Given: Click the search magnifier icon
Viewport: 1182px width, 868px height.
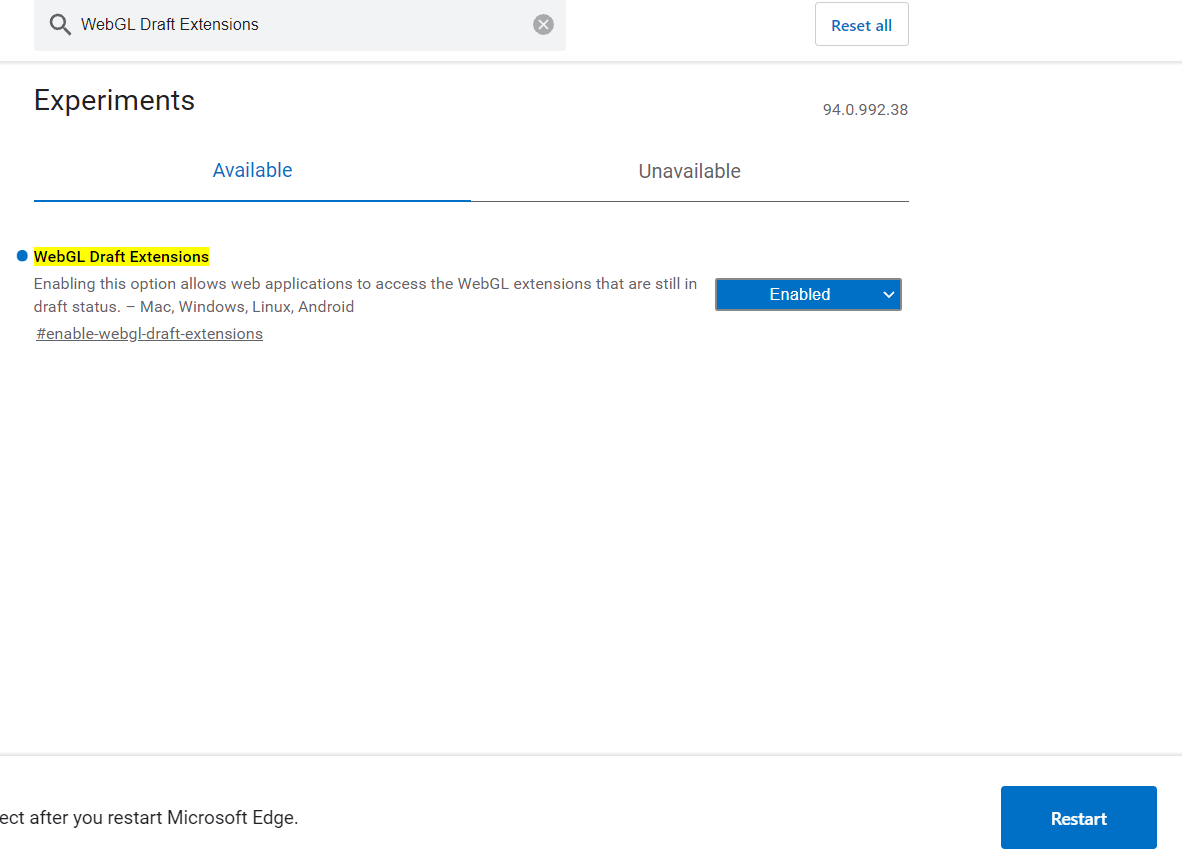Looking at the screenshot, I should (59, 24).
